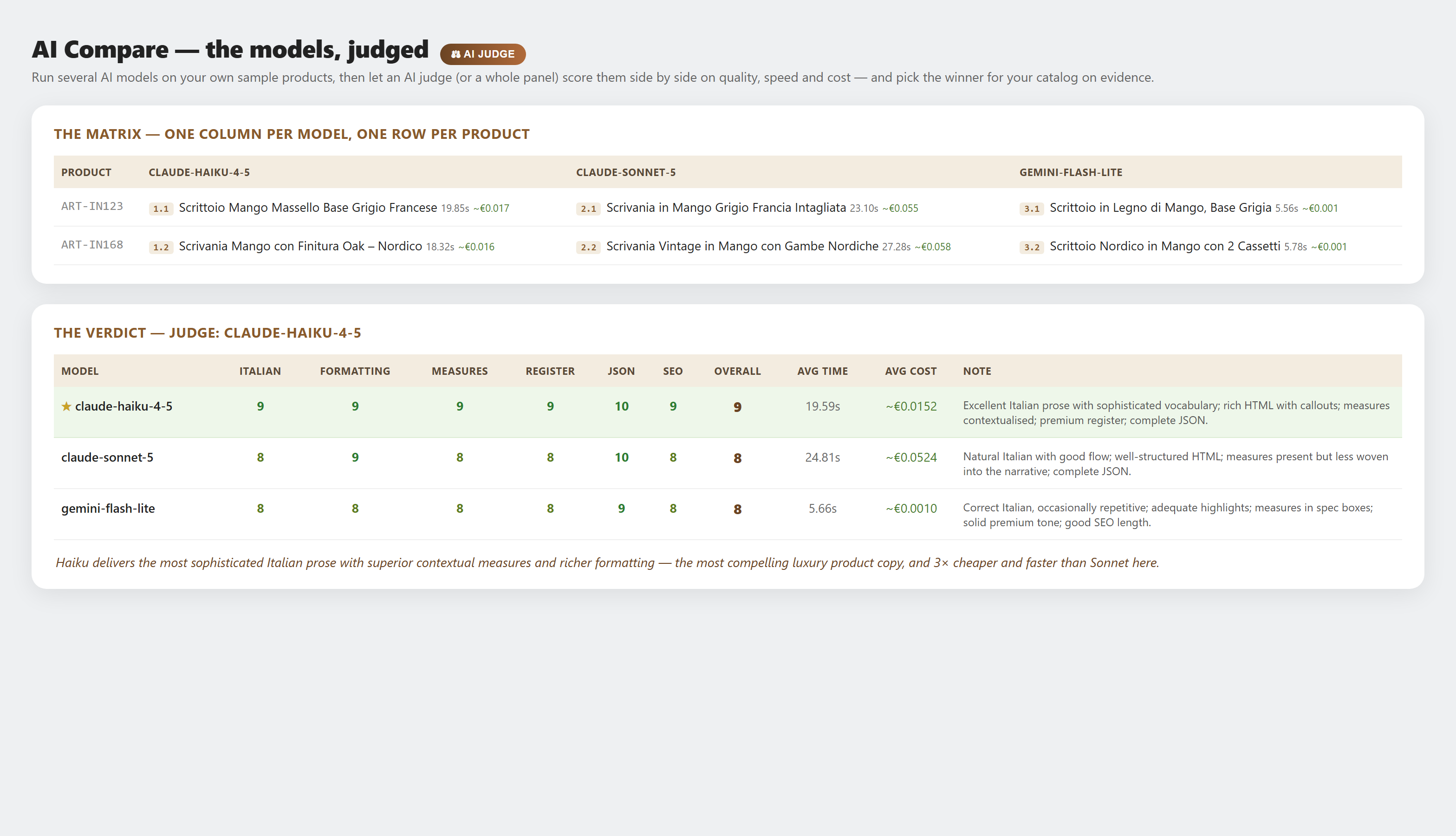Click the AVG TIME column header

[822, 371]
